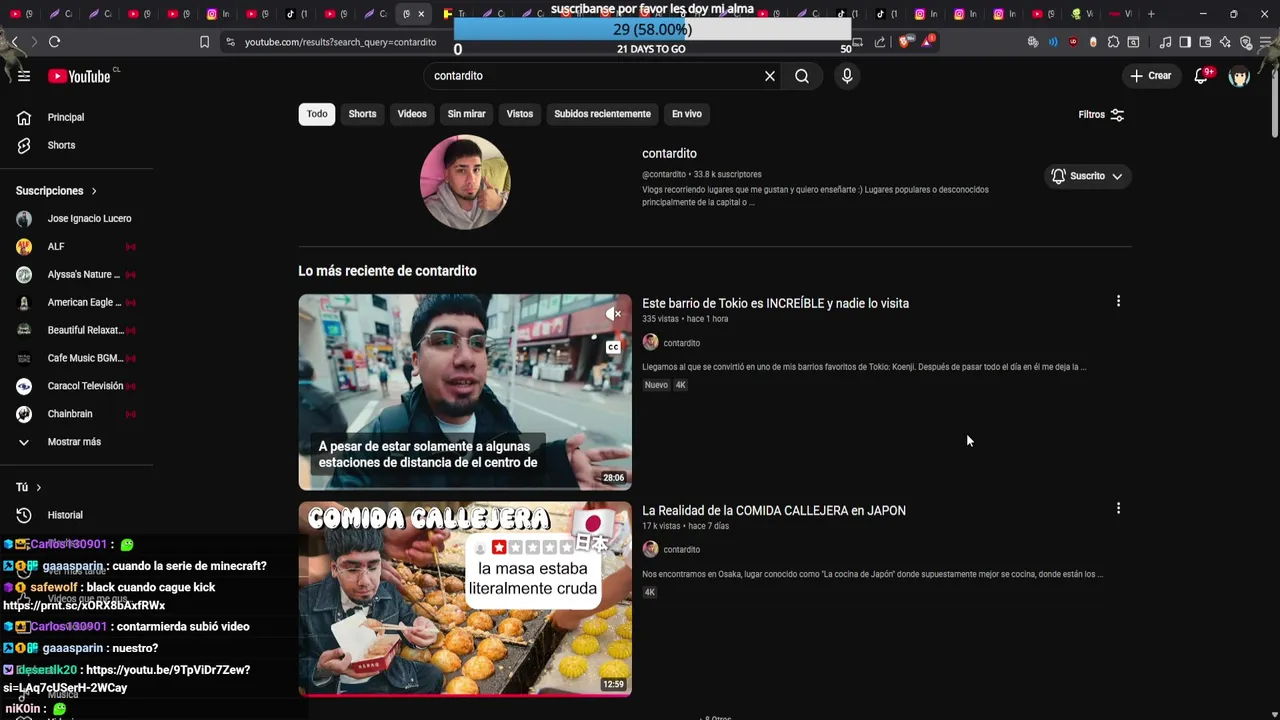Open the Filtros panel
The width and height of the screenshot is (1280, 720).
click(1101, 115)
